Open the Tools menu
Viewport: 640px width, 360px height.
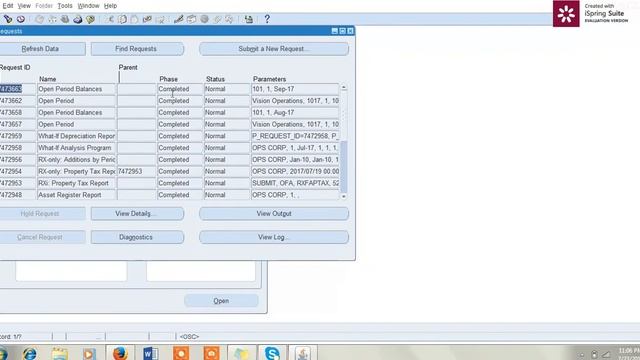[65, 6]
